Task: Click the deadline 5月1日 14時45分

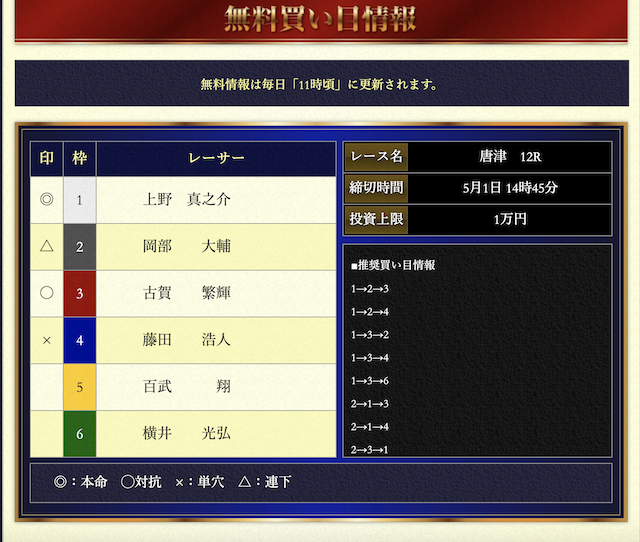Action: coord(510,188)
